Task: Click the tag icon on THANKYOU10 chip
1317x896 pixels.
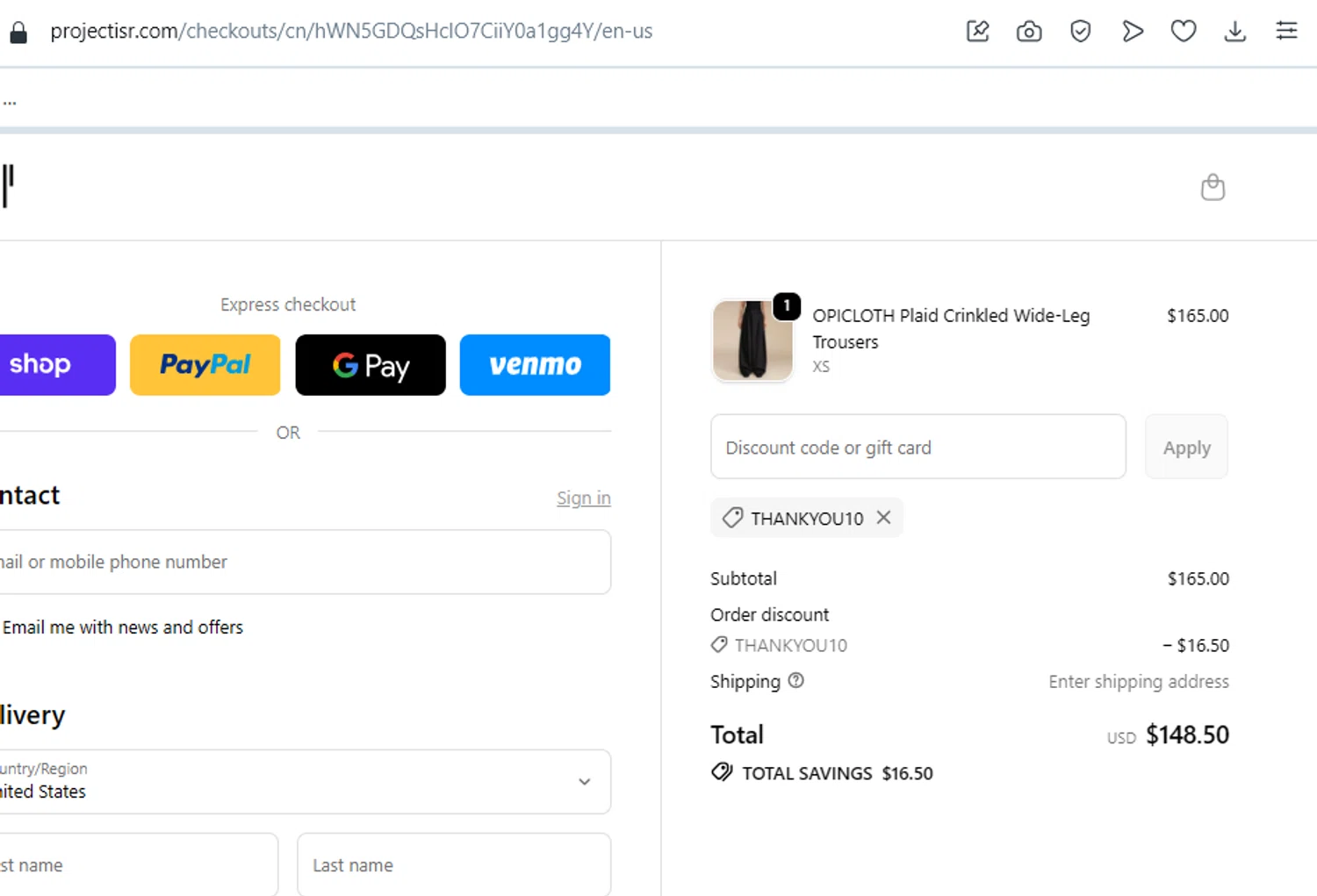Action: point(732,518)
